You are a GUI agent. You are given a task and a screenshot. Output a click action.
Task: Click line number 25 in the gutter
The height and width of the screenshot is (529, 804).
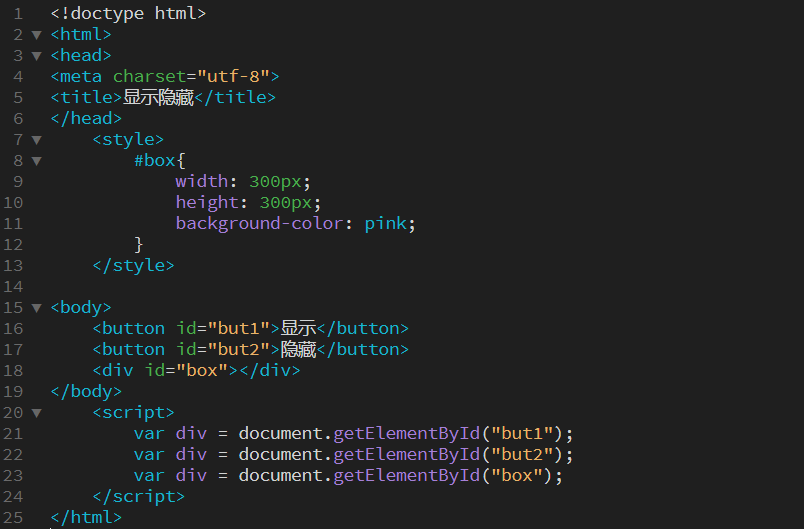click(x=13, y=518)
